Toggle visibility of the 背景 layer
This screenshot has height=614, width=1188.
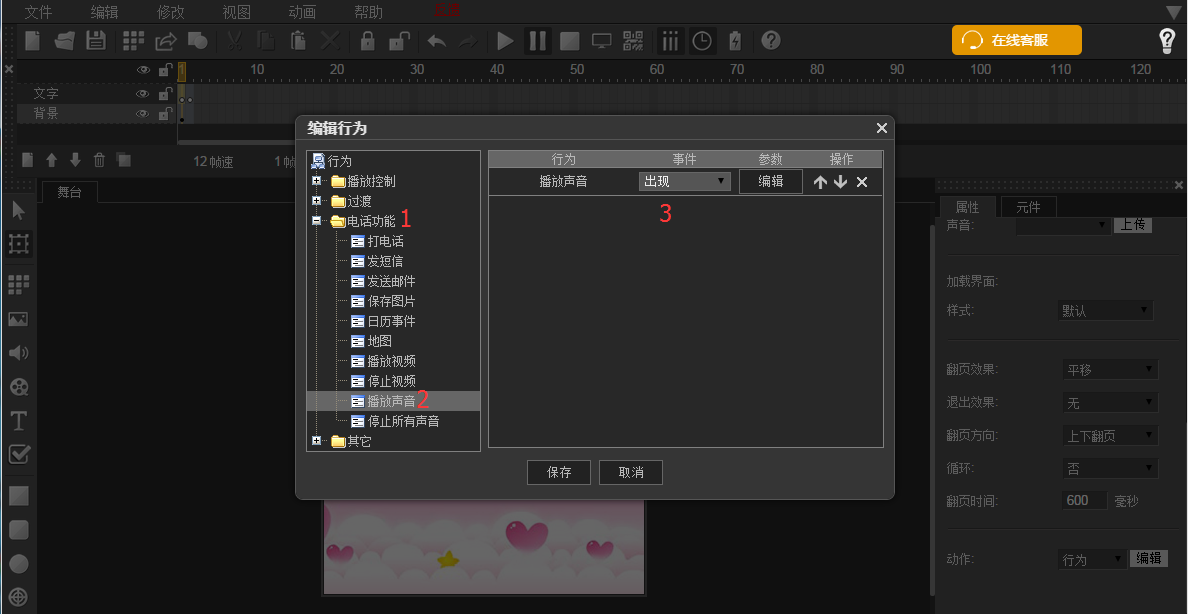click(x=144, y=113)
